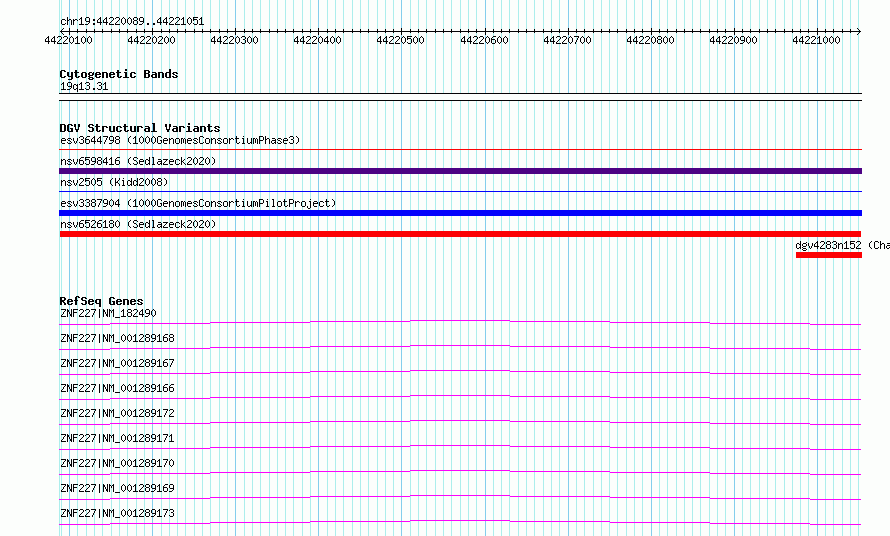Click the 19q13.31 cytogenetic band bar
This screenshot has width=890, height=536.
460,97
